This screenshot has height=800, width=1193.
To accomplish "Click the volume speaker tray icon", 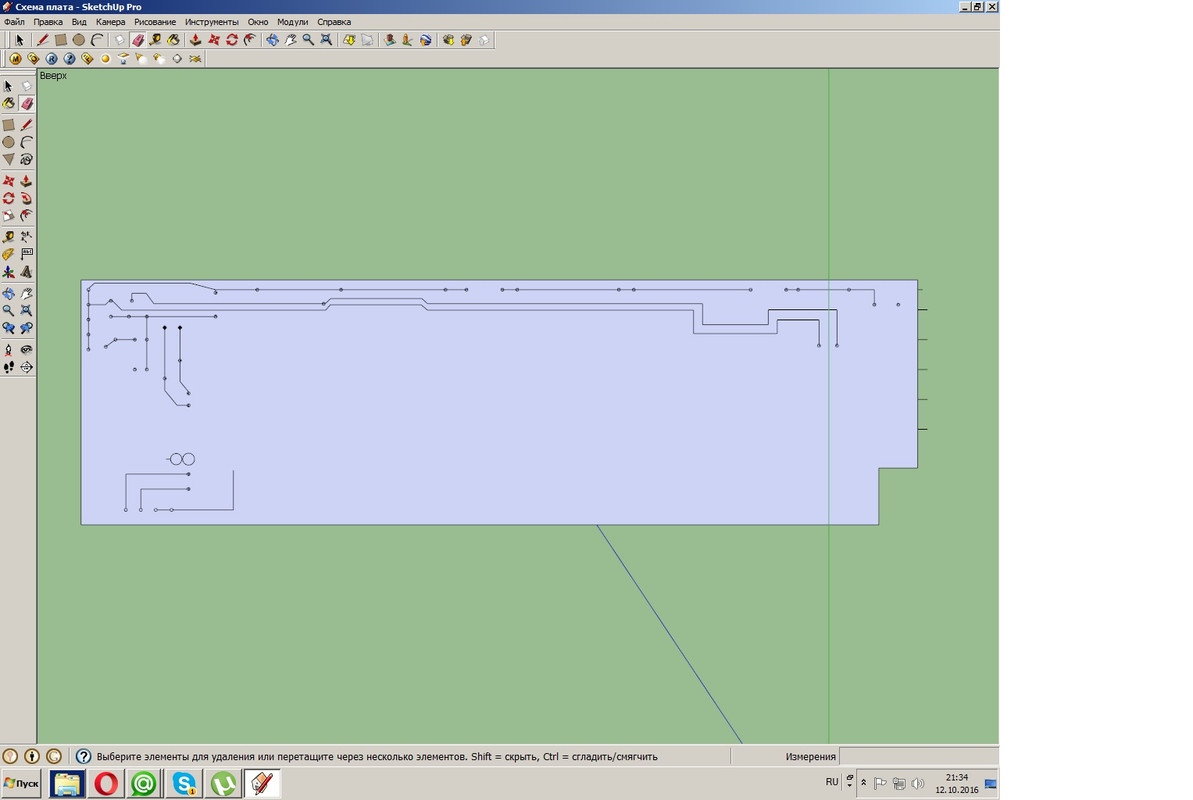I will [x=918, y=783].
